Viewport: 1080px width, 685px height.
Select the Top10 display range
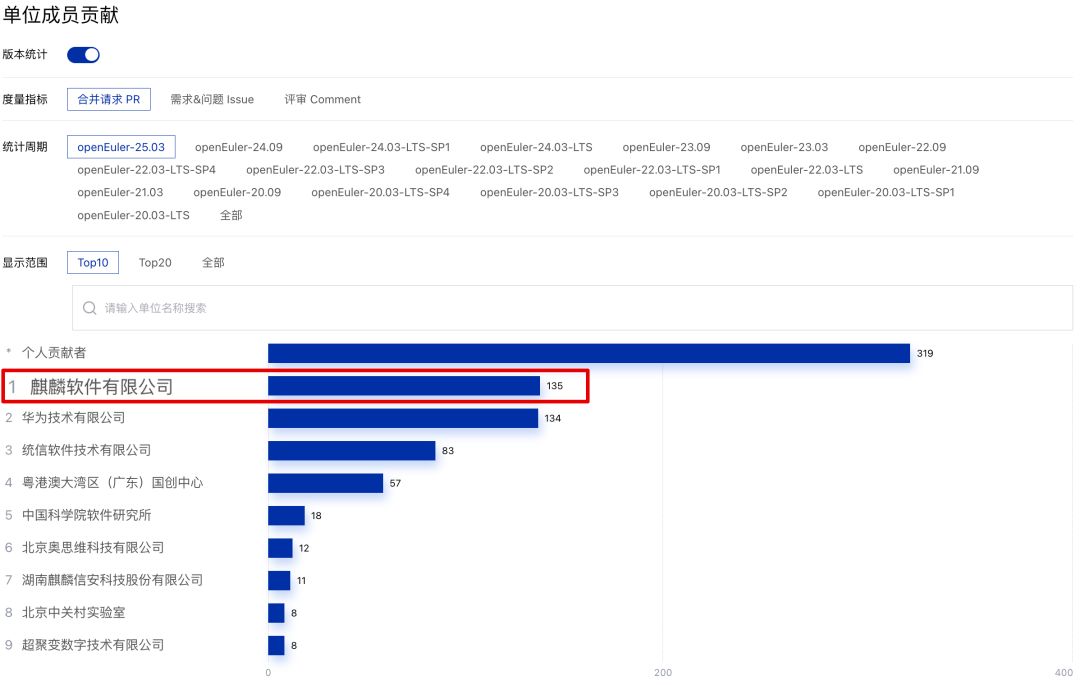(93, 262)
